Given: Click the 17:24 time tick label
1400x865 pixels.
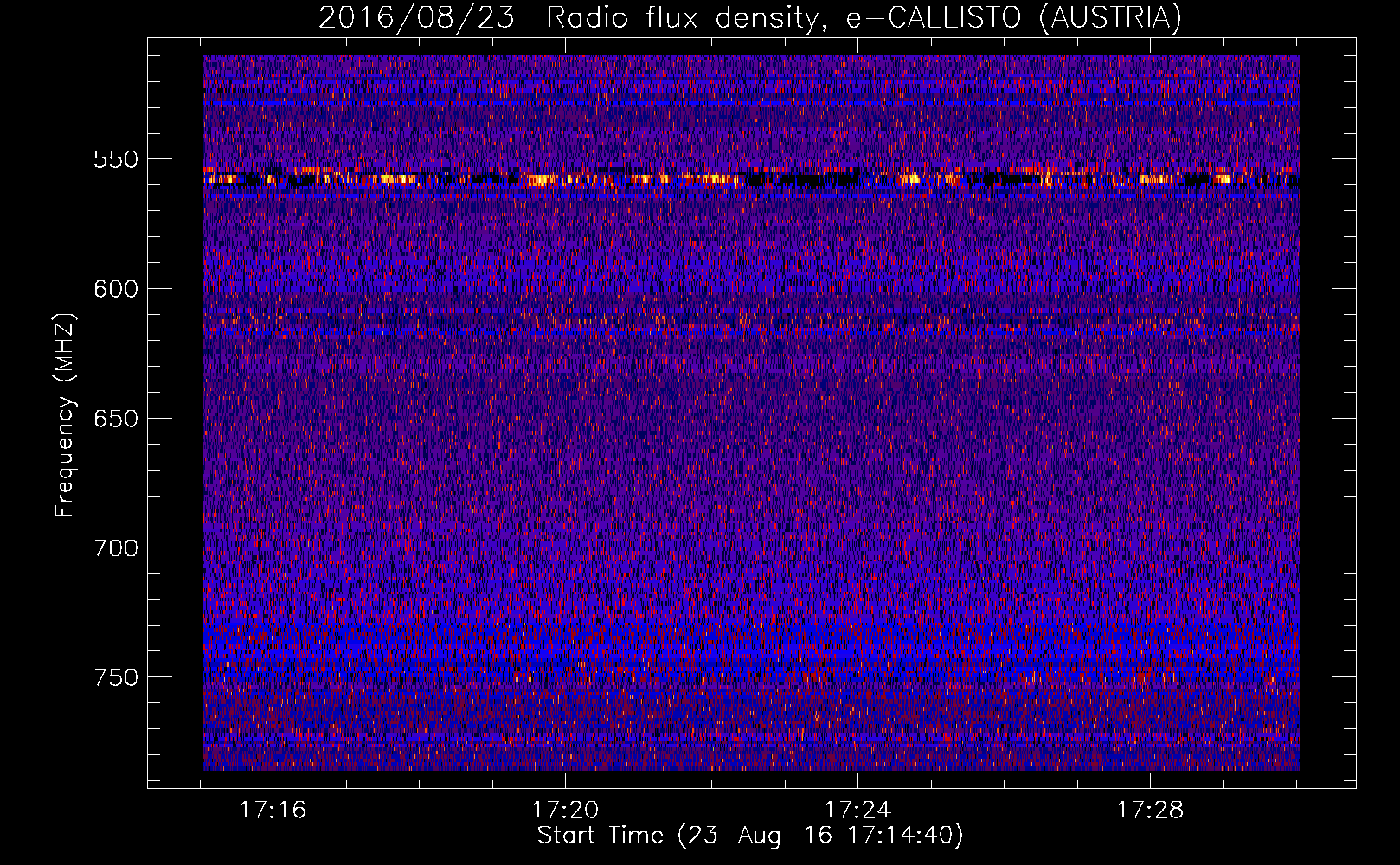Looking at the screenshot, I should [857, 811].
